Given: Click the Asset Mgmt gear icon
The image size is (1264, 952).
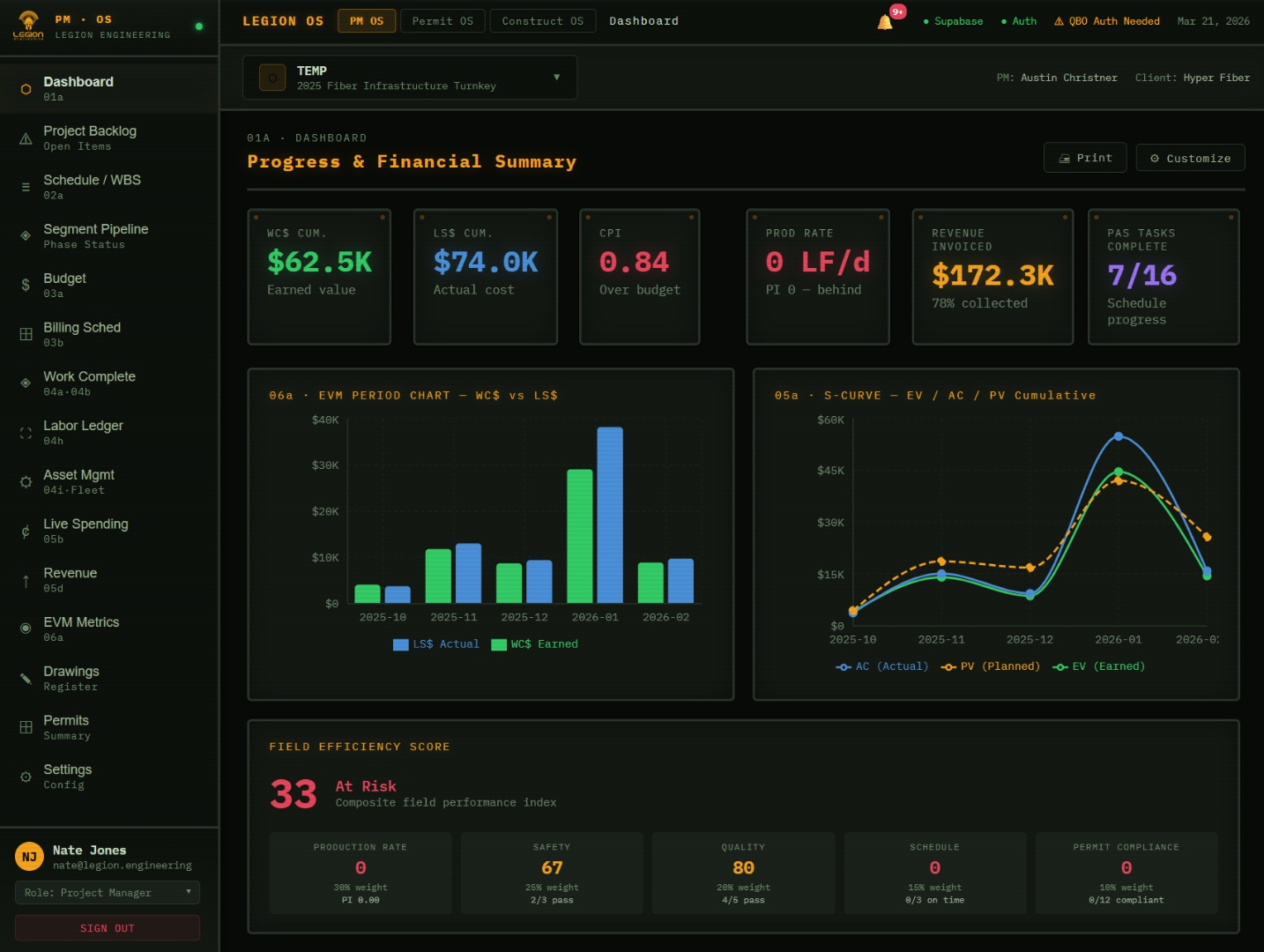Looking at the screenshot, I should tap(26, 481).
